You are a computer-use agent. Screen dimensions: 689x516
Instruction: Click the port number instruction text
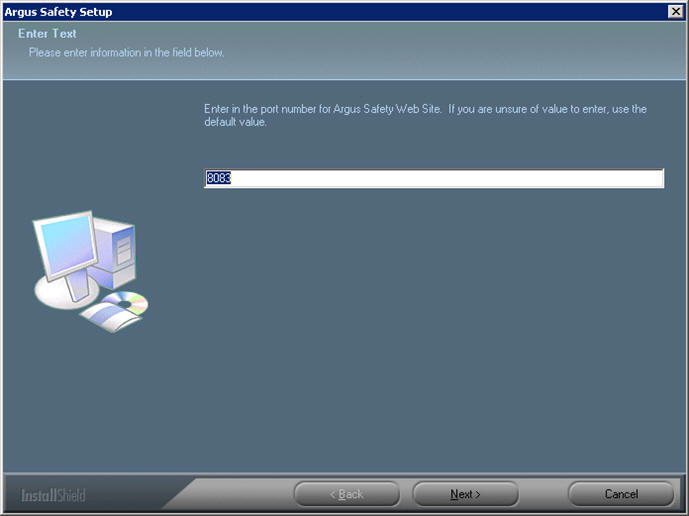point(425,115)
